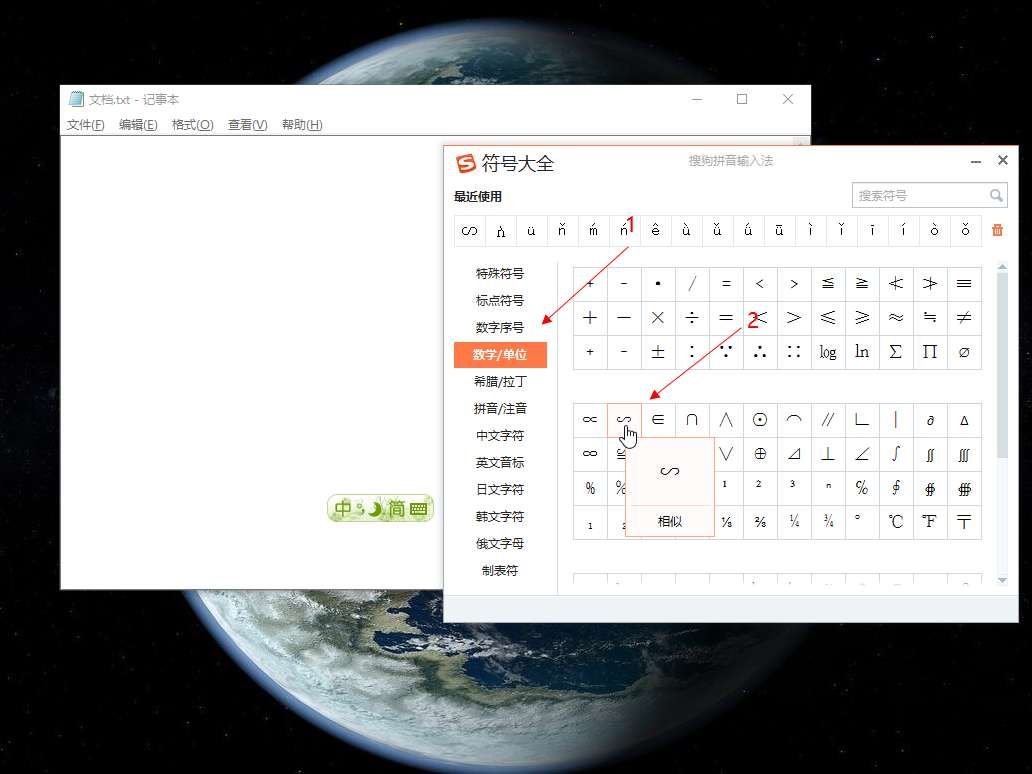Click the symbol list scroll-down arrow
1032x774 pixels.
(x=1002, y=580)
